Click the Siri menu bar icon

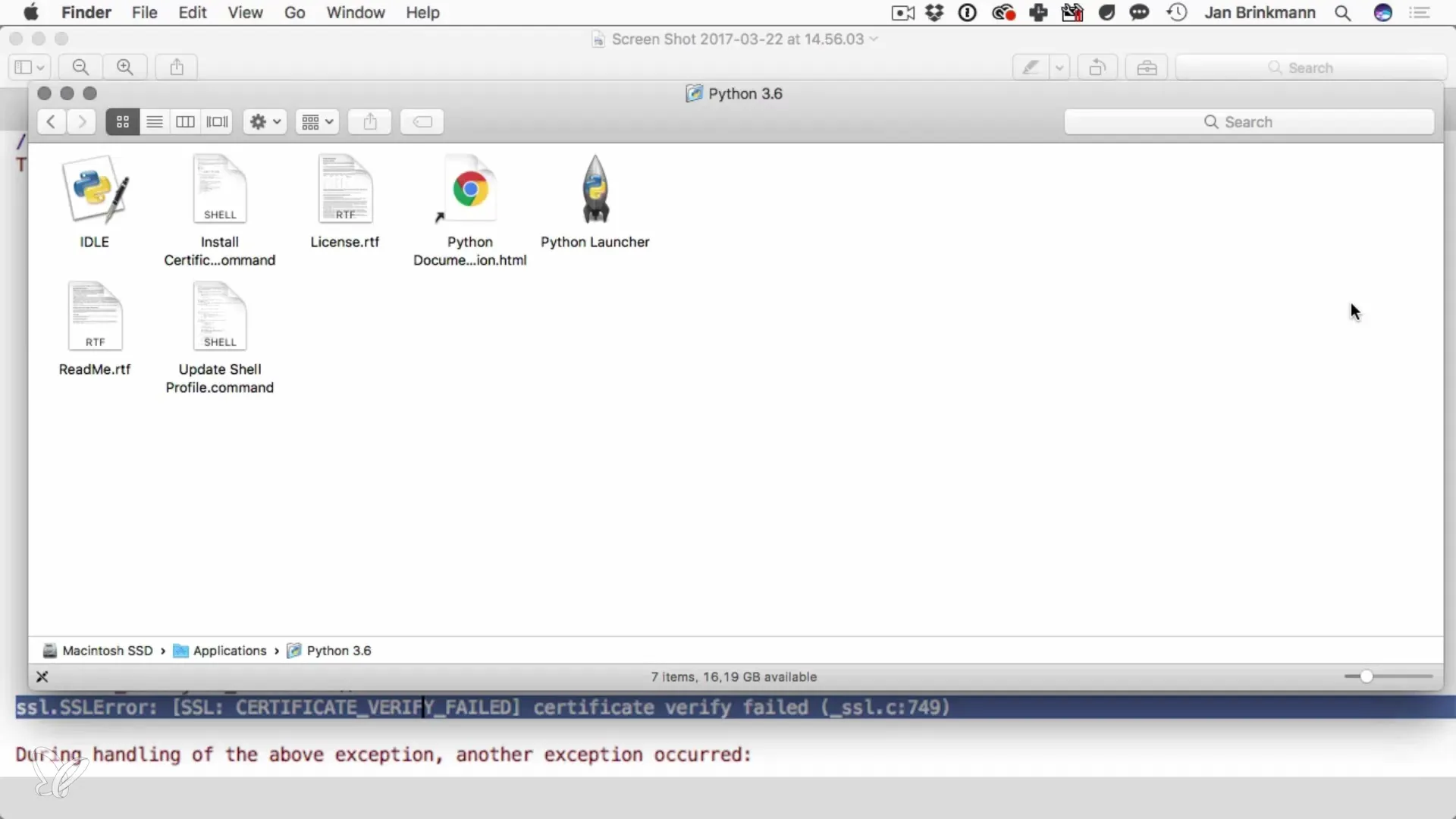[1383, 12]
